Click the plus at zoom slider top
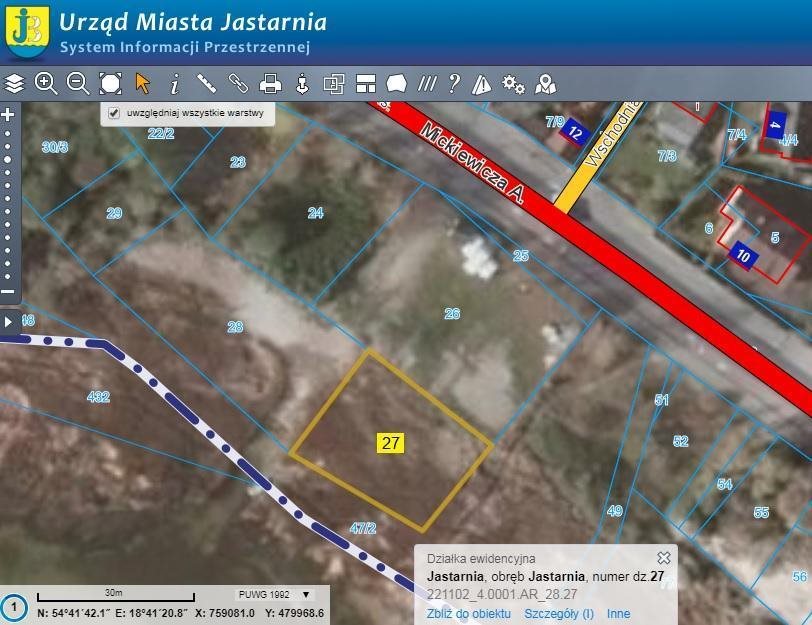This screenshot has height=625, width=812. [8, 114]
